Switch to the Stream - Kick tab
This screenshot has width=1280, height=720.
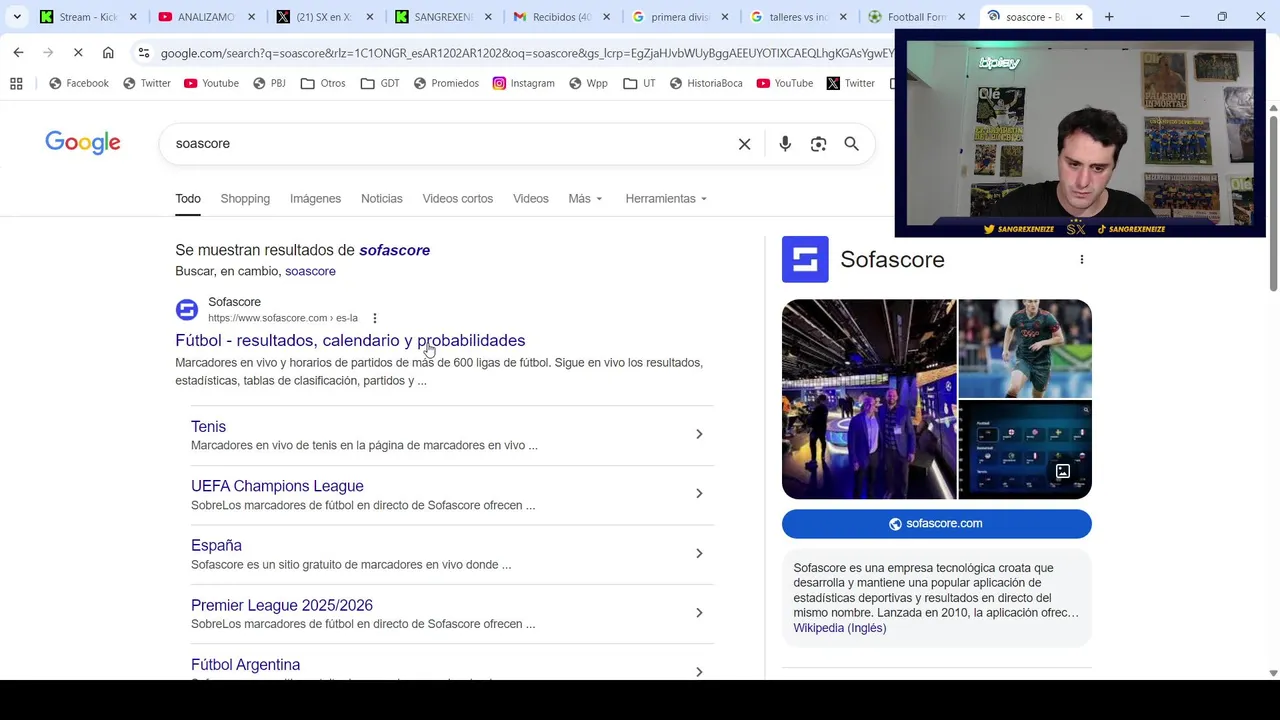[88, 17]
